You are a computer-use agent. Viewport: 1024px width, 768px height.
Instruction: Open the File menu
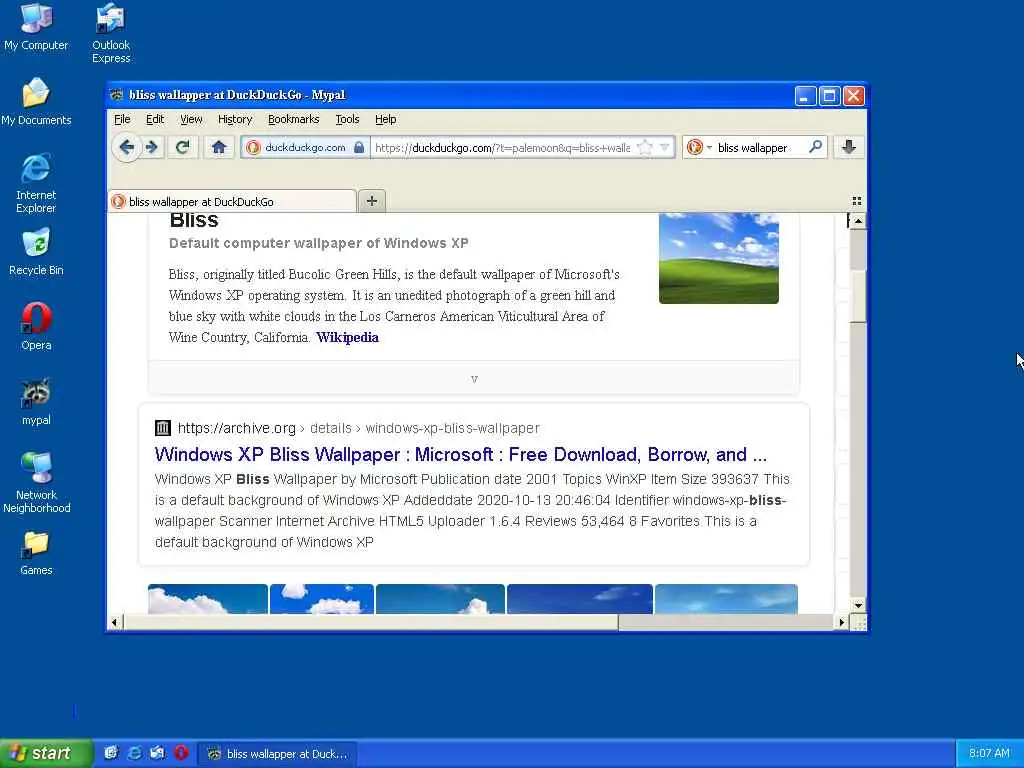pos(122,119)
